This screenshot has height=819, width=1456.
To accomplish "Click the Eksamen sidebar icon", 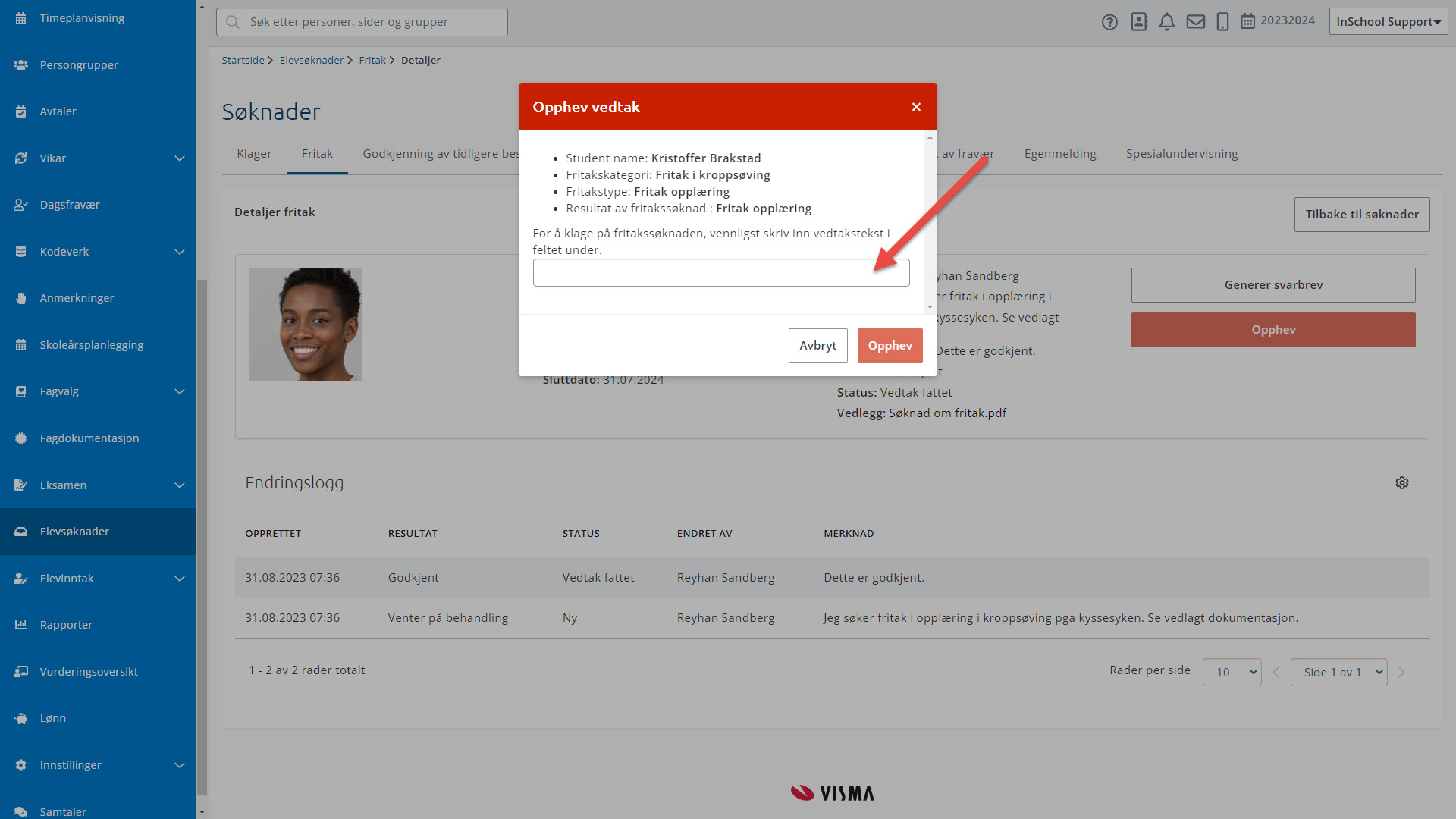I will tap(21, 485).
